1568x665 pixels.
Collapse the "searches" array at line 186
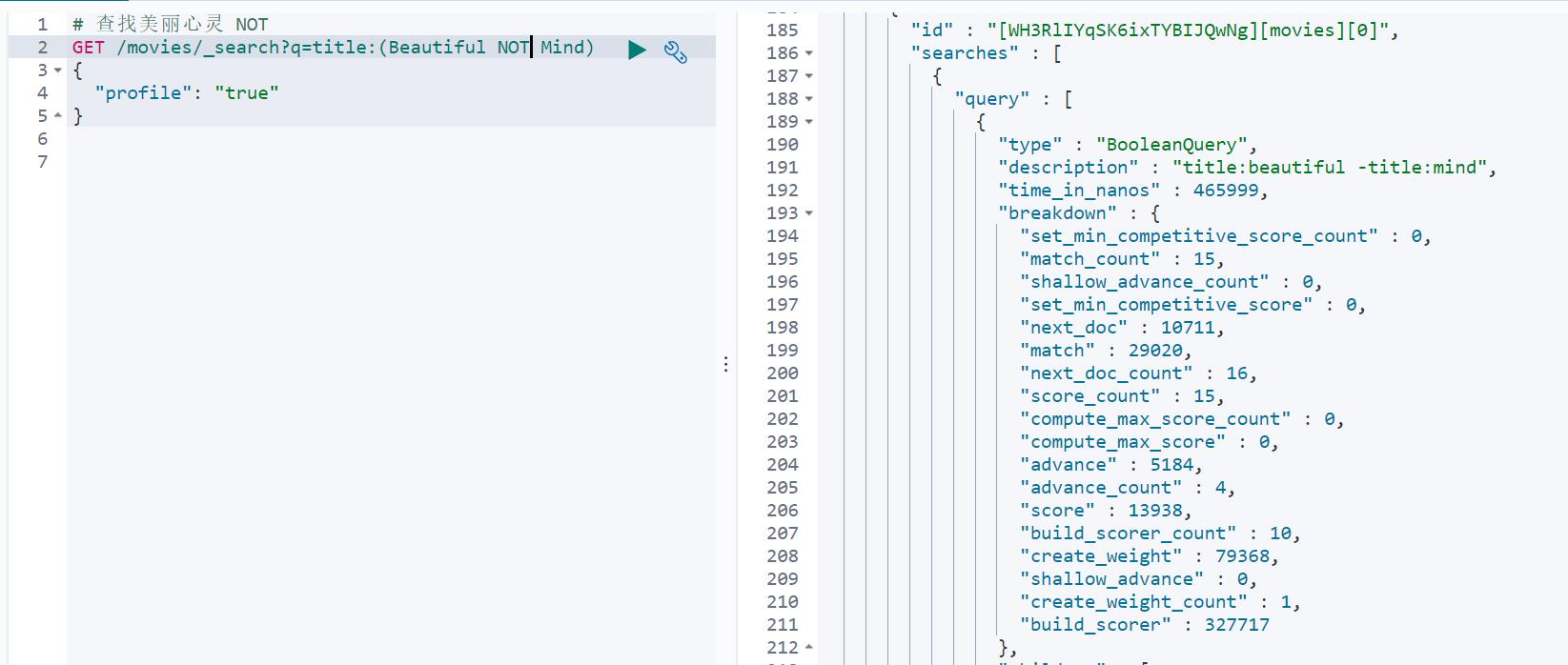tap(809, 53)
